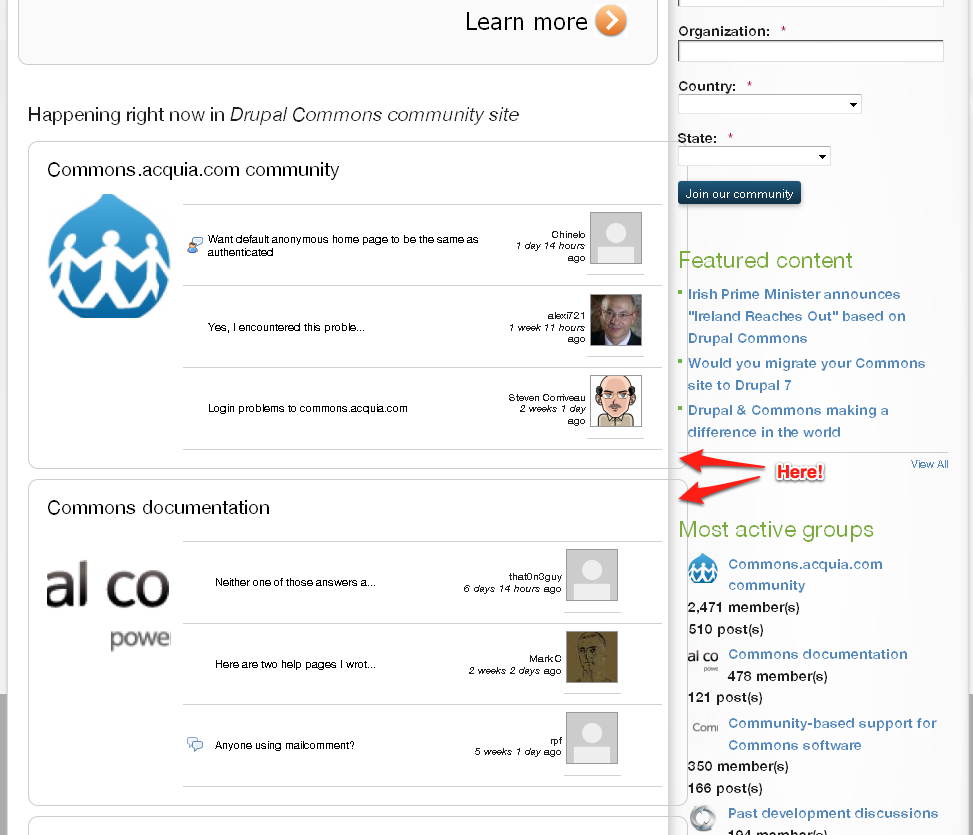Viewport: 973px width, 835px height.
Task: Expand the Country dropdown
Action: click(x=769, y=104)
